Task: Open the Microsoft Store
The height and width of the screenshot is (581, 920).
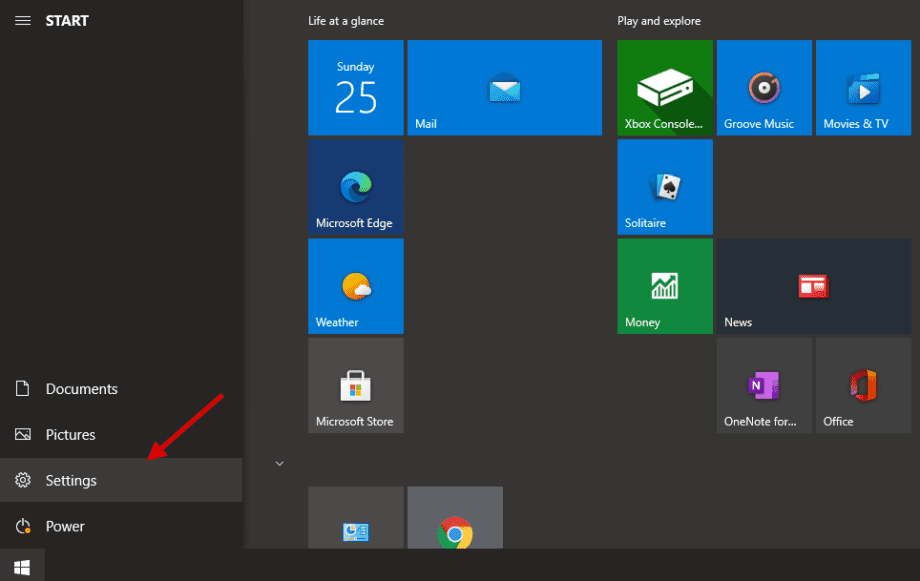Action: point(355,385)
